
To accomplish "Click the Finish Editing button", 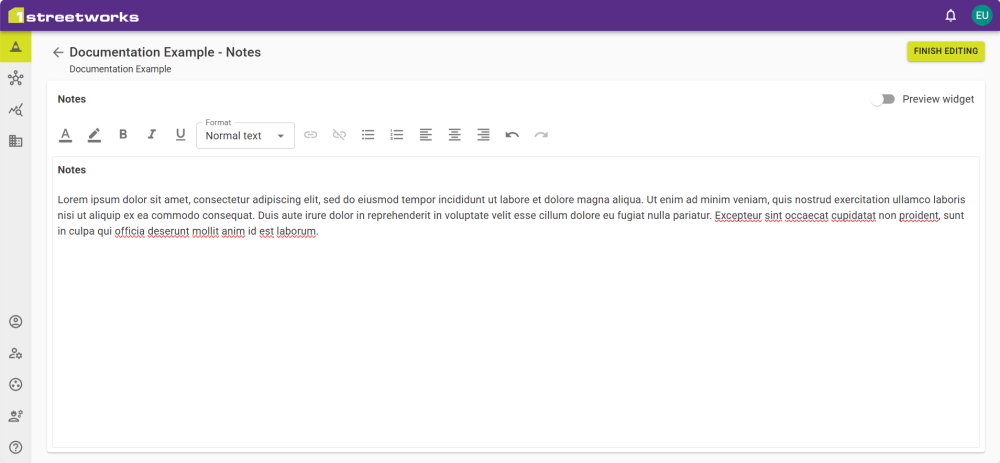I will point(945,51).
